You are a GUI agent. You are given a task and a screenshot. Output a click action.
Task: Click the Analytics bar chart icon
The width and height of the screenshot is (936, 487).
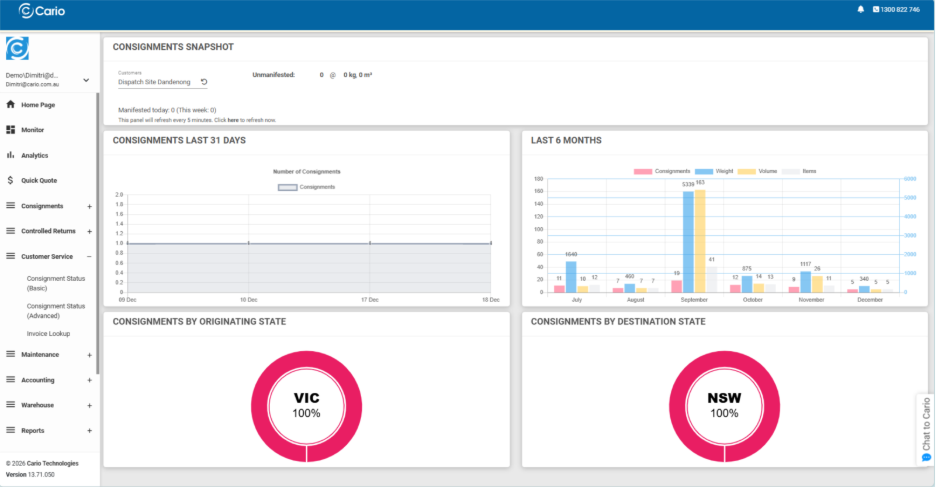(x=11, y=155)
